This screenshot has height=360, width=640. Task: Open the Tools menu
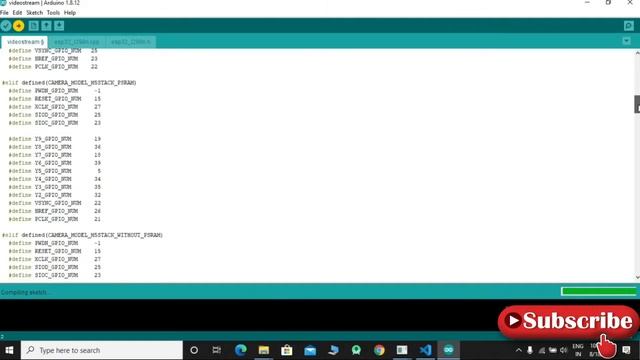(53, 13)
